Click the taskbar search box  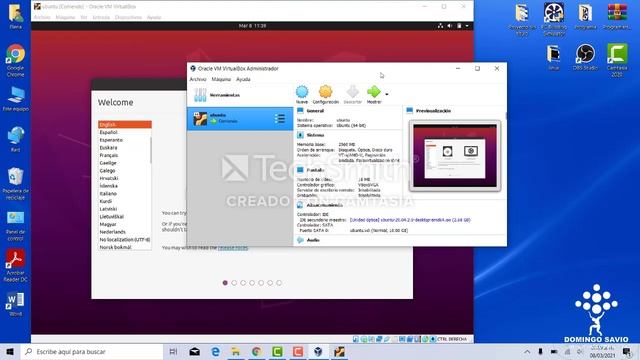tap(92, 351)
